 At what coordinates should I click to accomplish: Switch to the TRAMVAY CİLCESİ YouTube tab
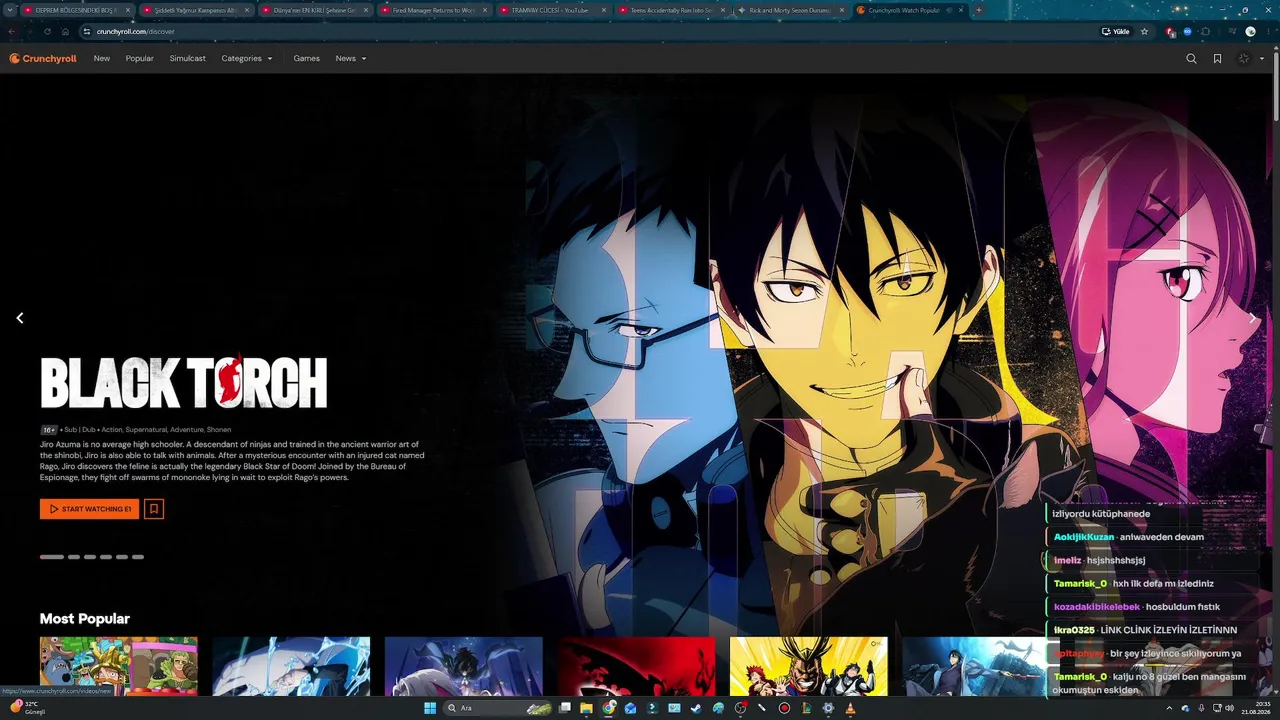pos(553,10)
